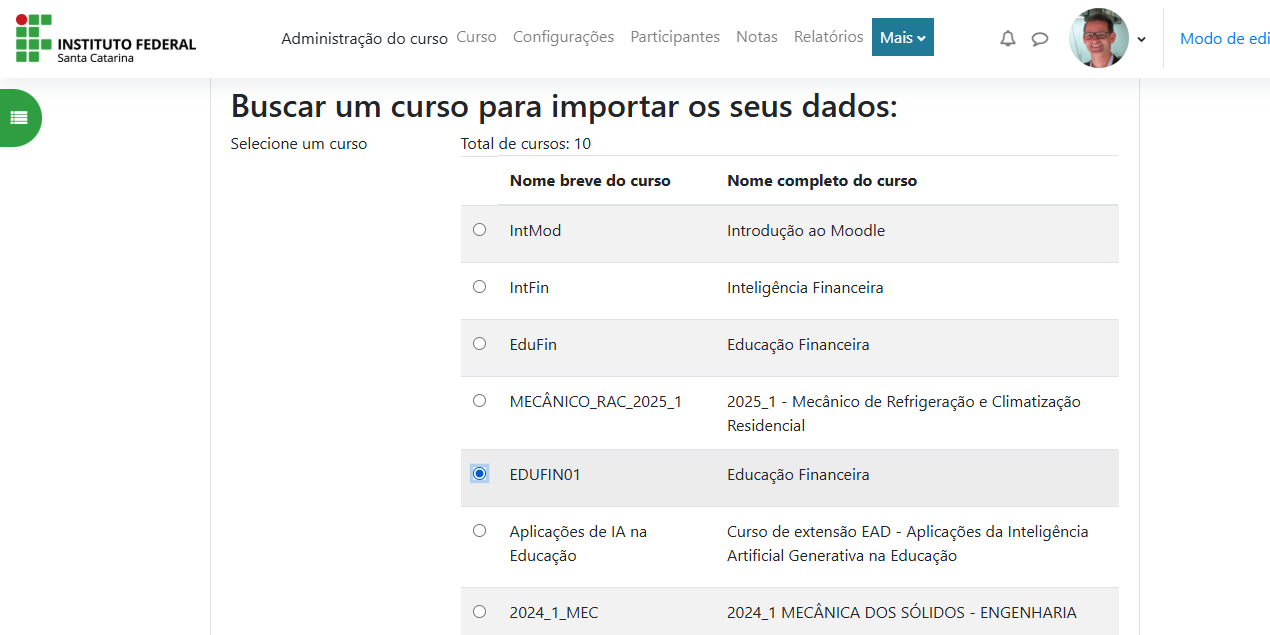Go to the Curso tab
The width and height of the screenshot is (1270, 635).
click(476, 37)
